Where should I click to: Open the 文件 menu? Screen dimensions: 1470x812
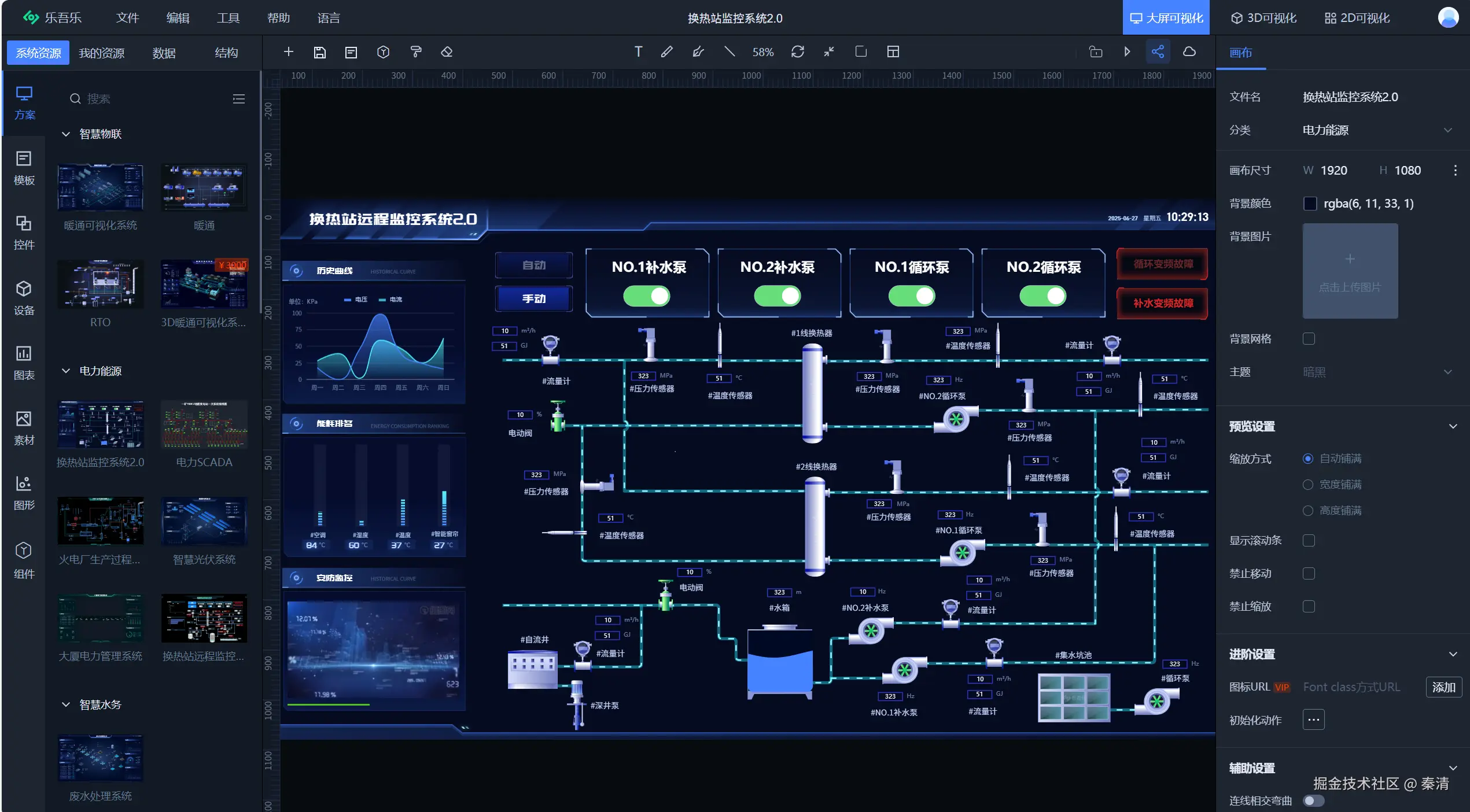point(127,18)
